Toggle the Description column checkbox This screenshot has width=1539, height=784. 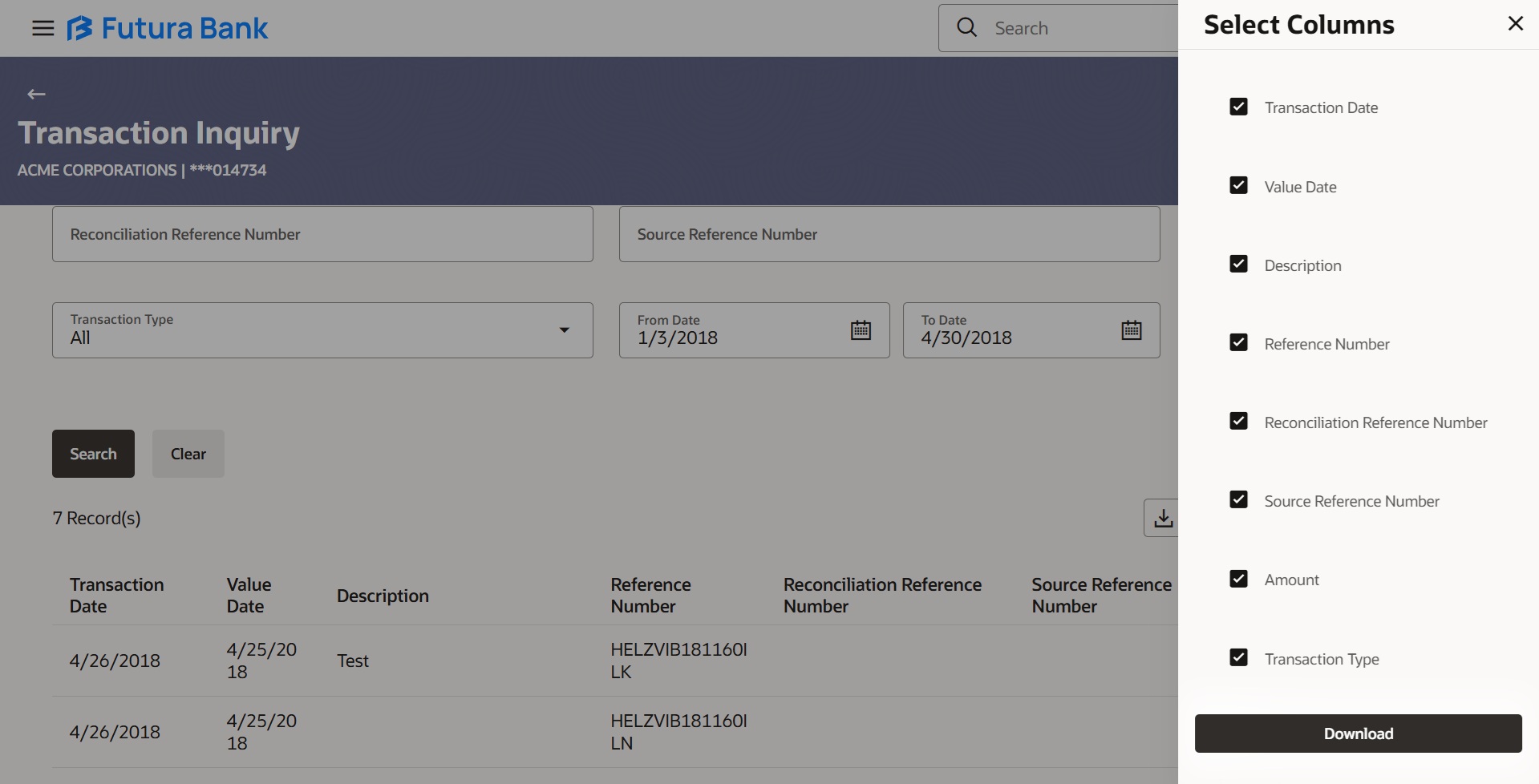[1238, 264]
